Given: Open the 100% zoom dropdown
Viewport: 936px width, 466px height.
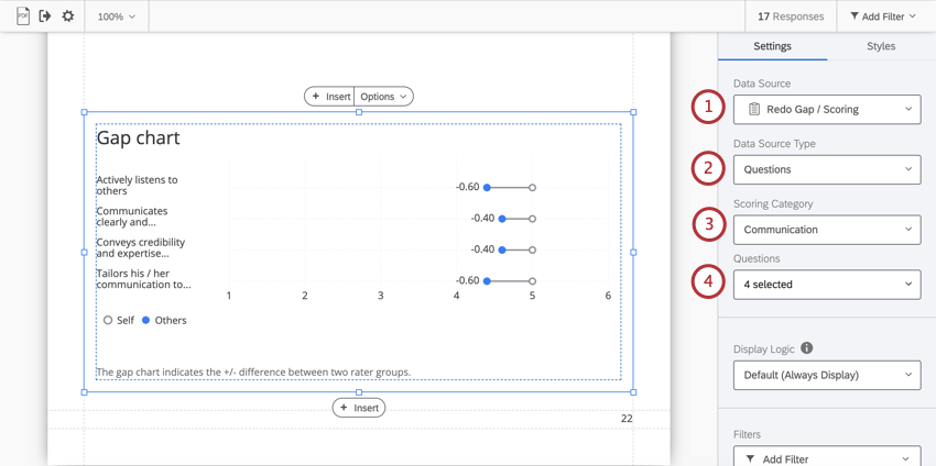Looking at the screenshot, I should (116, 16).
